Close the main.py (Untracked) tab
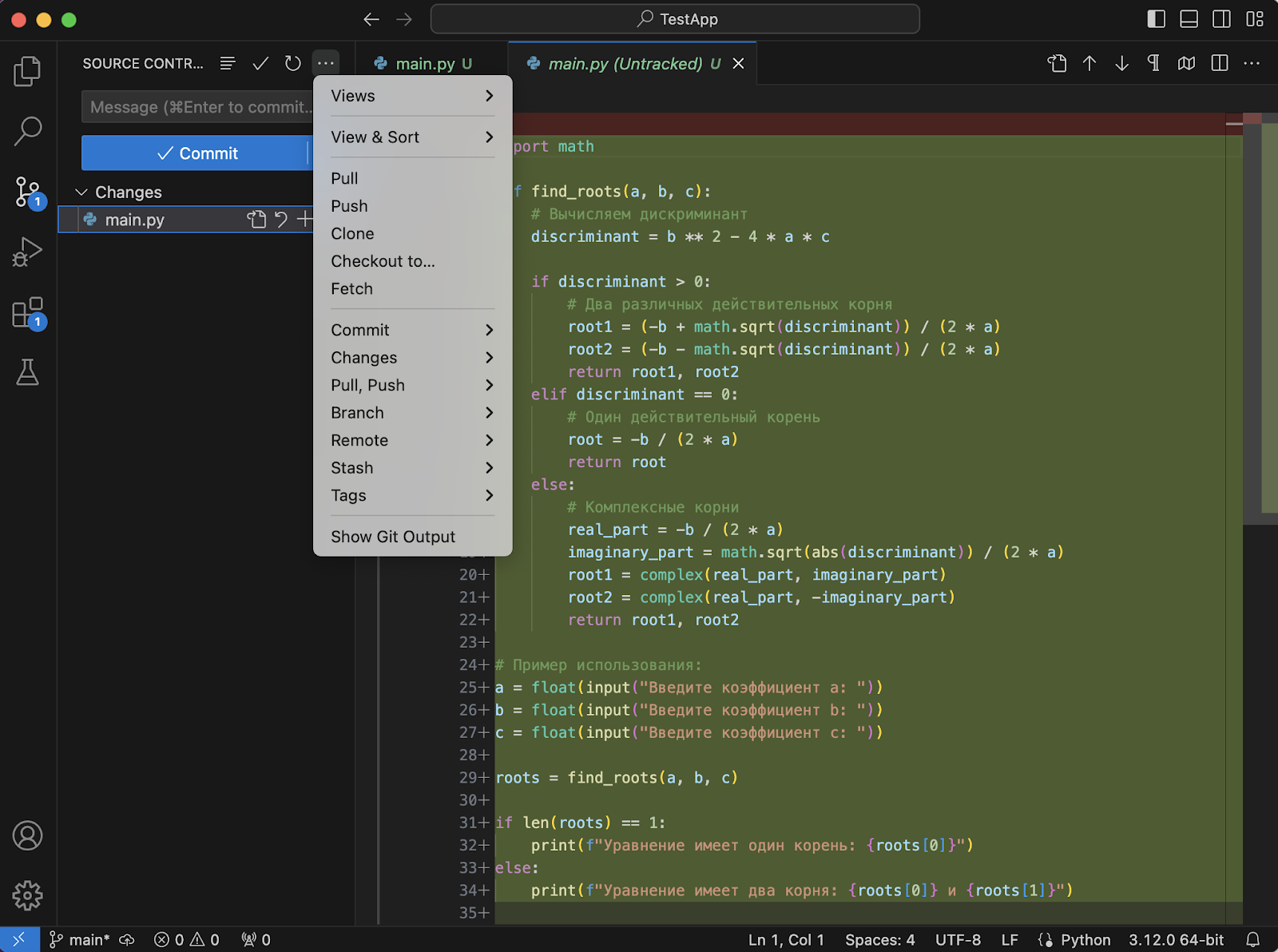This screenshot has height=952, width=1278. (739, 63)
